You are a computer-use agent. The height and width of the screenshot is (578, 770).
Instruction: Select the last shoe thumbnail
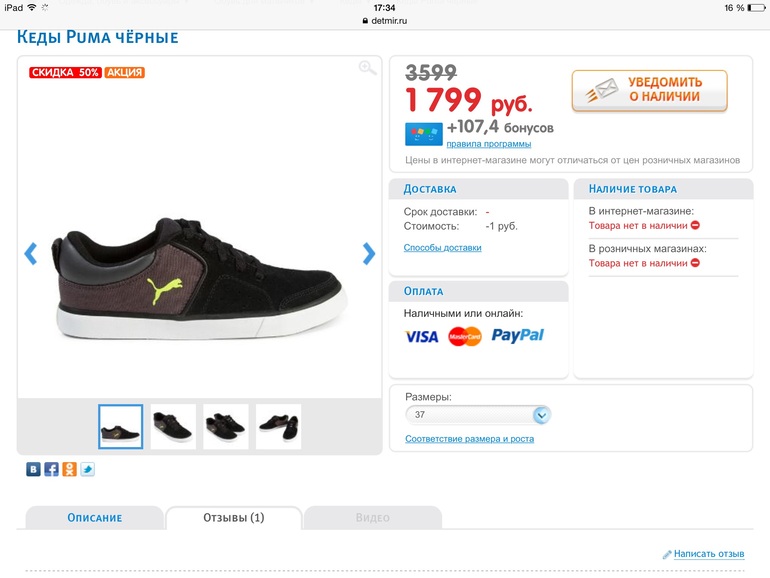click(x=278, y=427)
